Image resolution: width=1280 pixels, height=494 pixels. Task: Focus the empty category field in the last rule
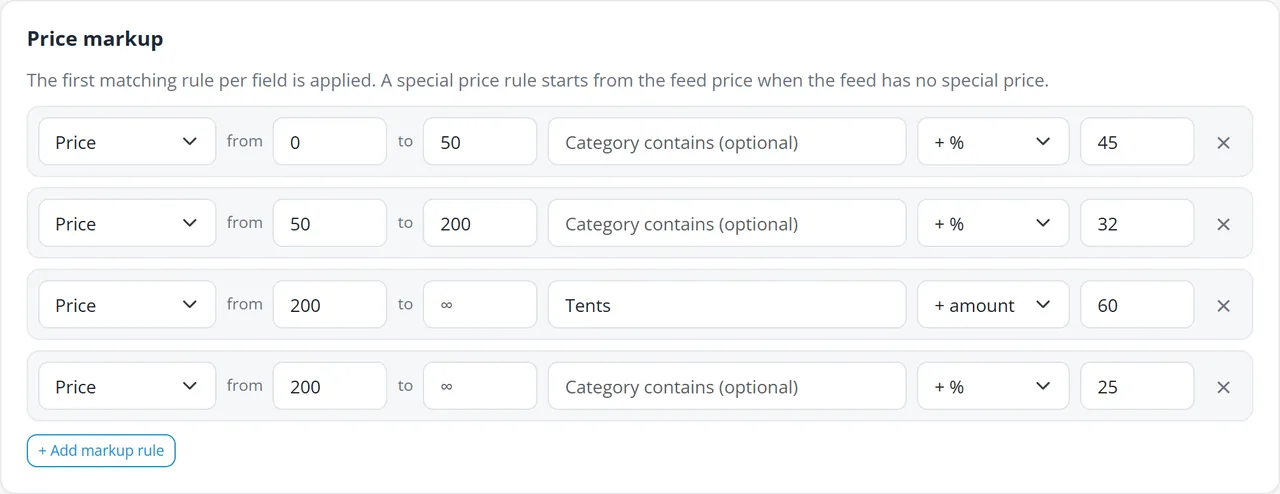(x=727, y=387)
